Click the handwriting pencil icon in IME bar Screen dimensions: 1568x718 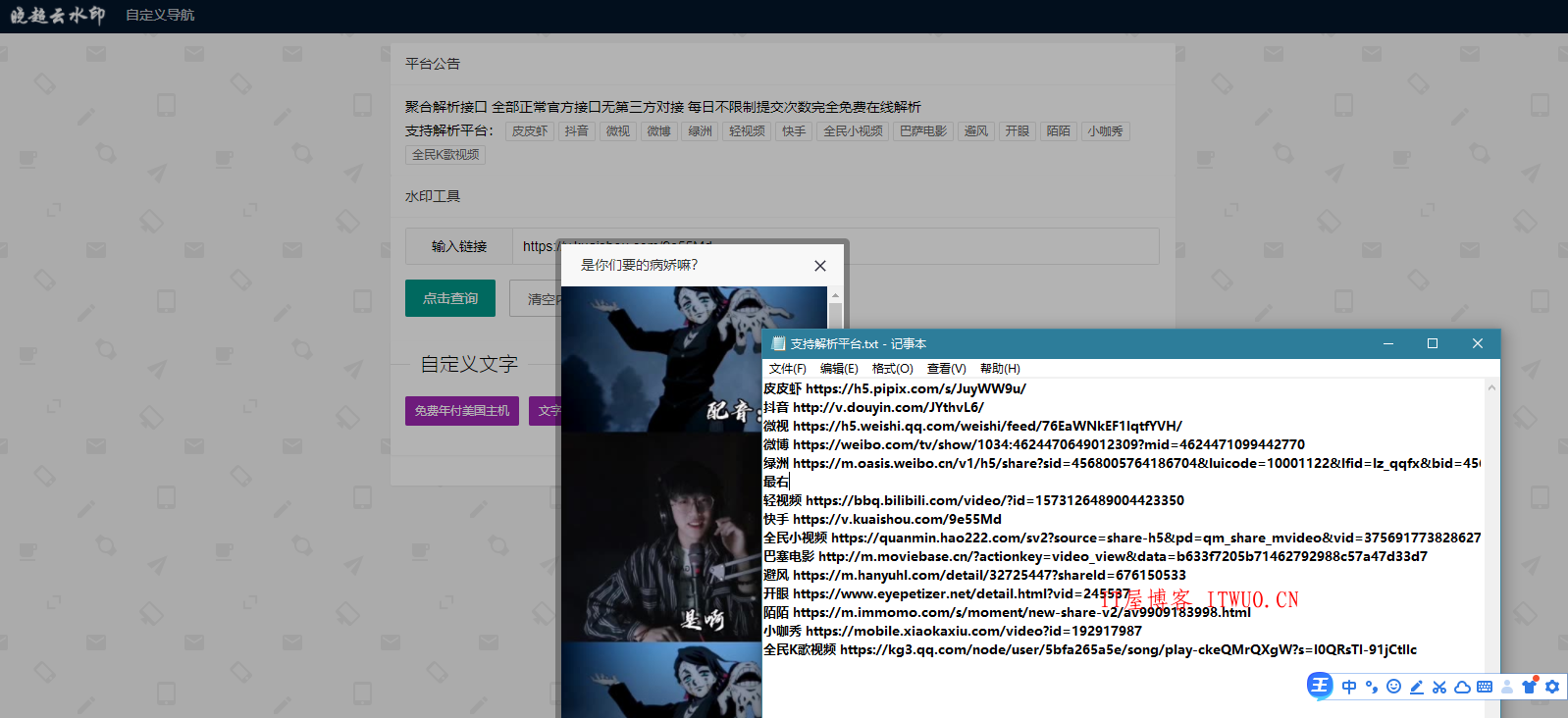(1416, 687)
